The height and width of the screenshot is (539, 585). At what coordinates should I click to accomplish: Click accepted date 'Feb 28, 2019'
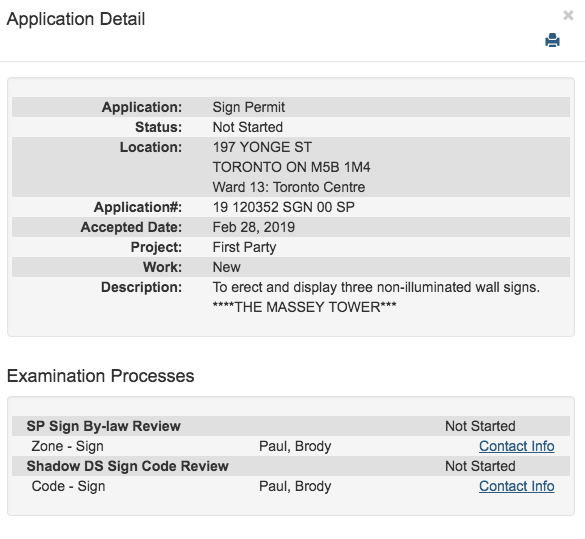click(254, 227)
